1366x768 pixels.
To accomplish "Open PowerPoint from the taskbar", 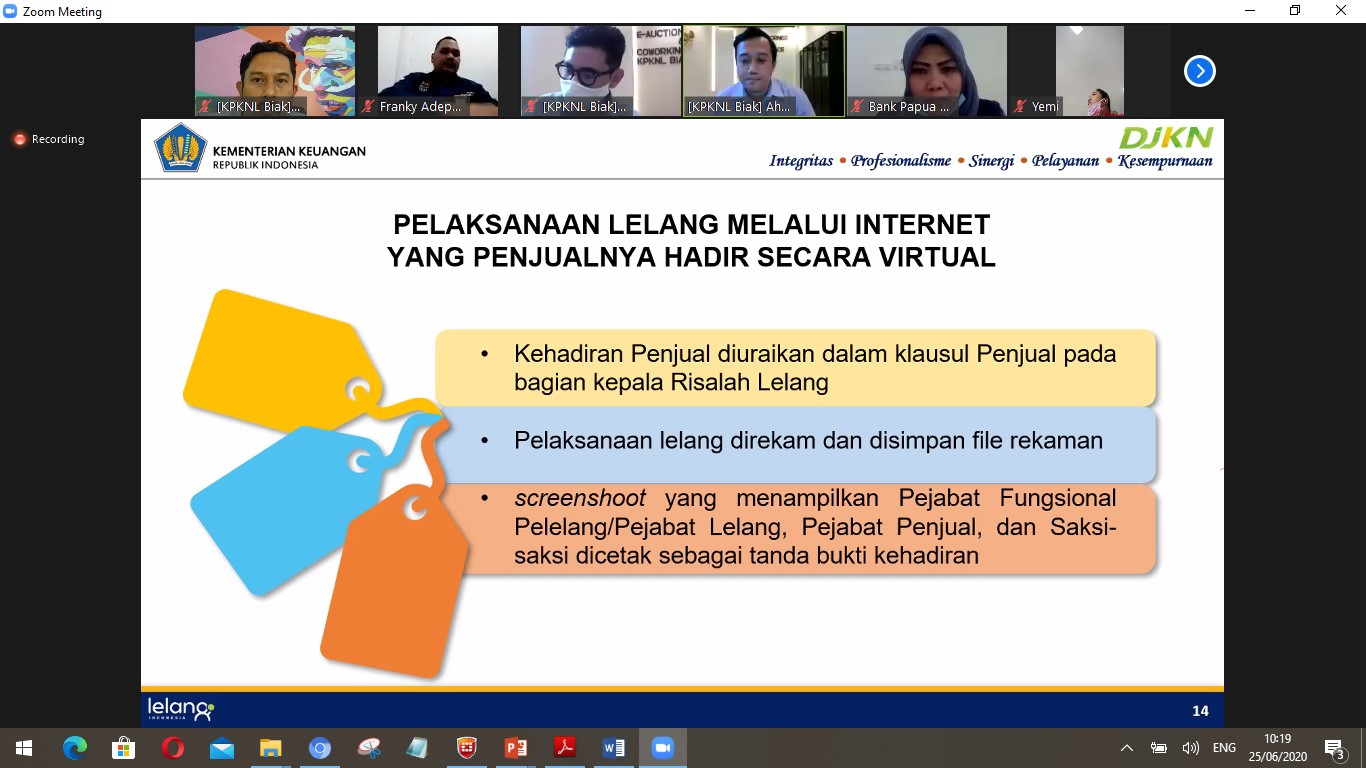I will 515,748.
